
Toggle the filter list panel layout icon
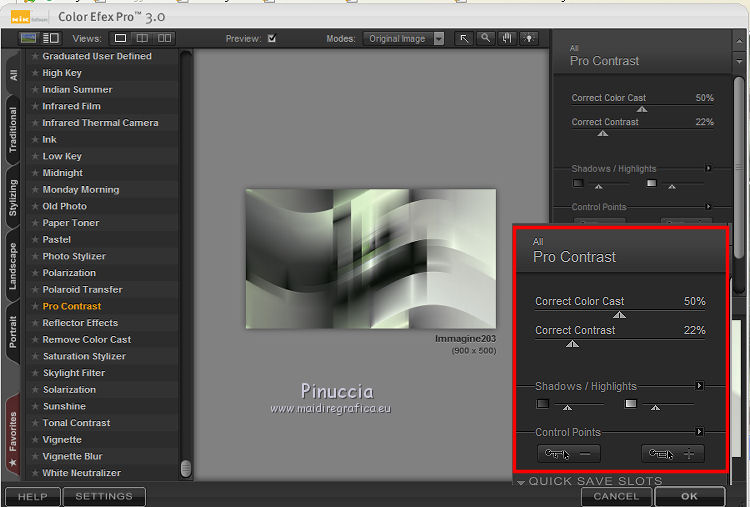[x=51, y=38]
